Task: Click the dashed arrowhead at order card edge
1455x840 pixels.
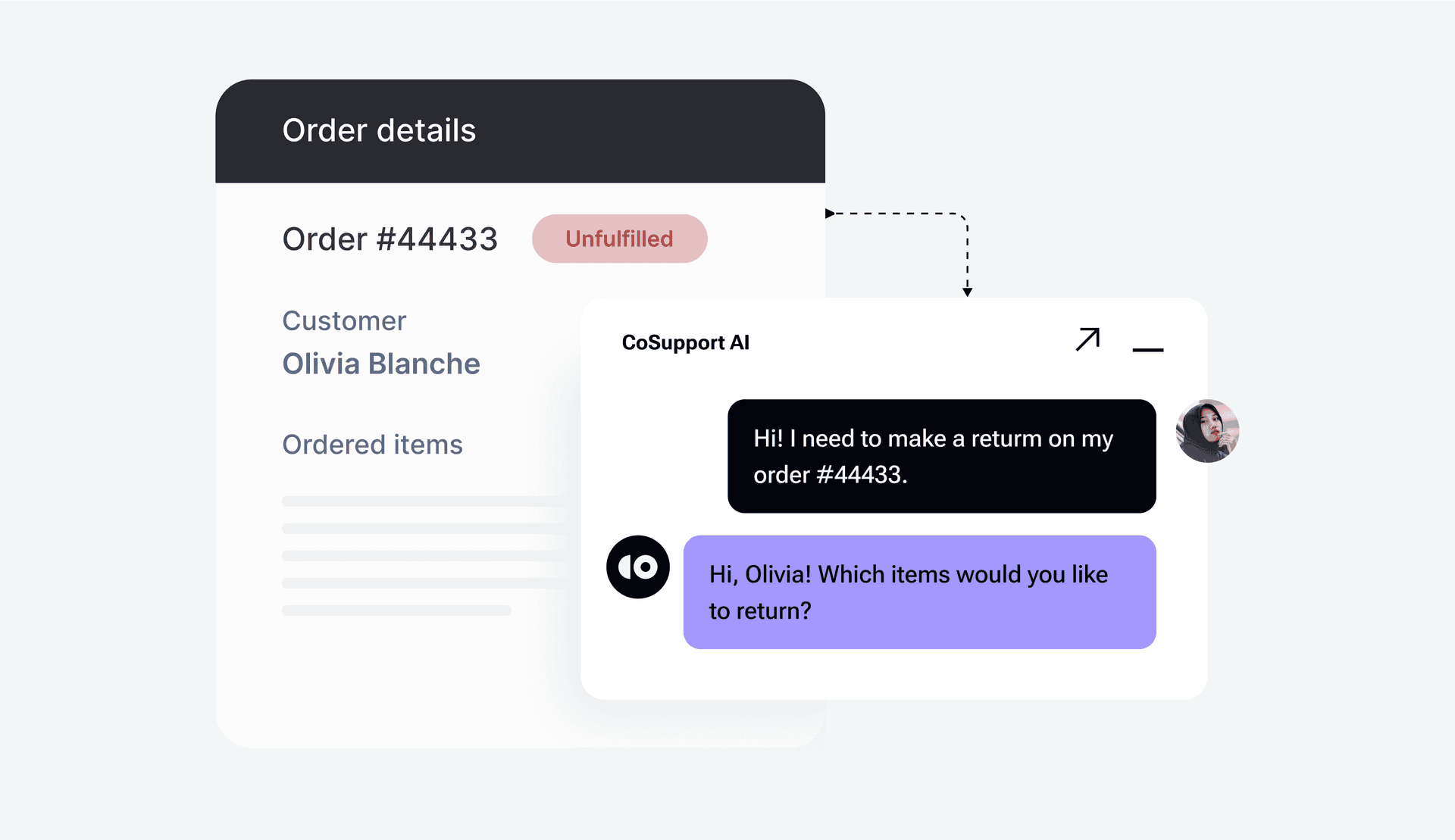Action: (x=830, y=214)
